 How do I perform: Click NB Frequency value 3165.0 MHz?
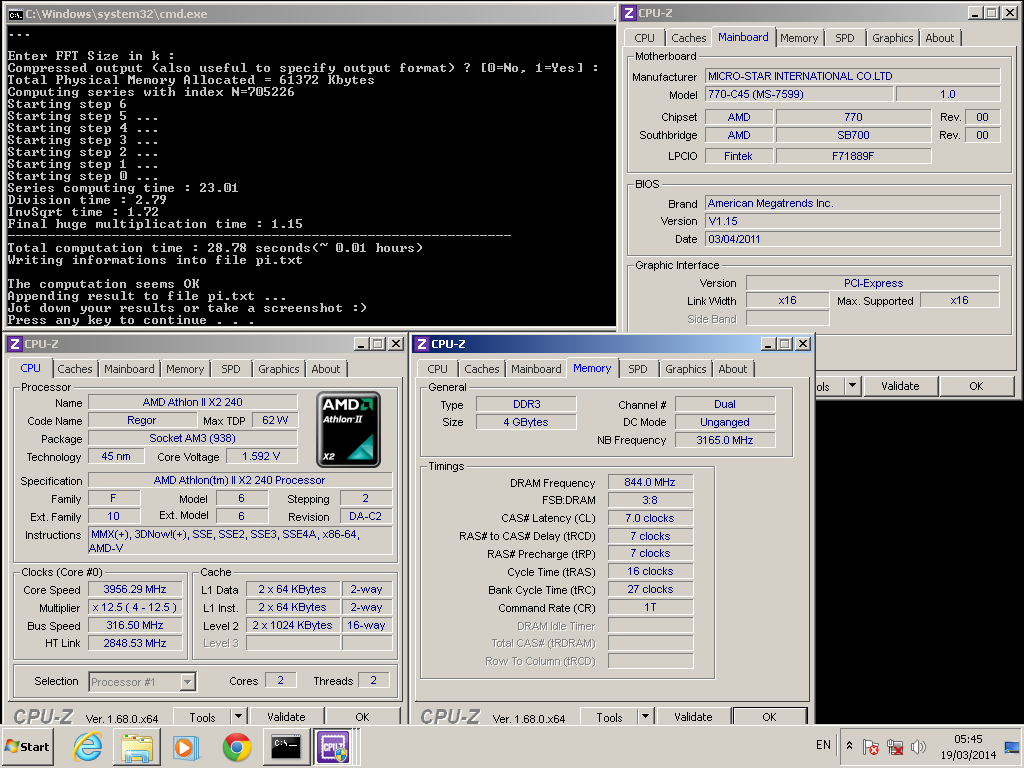[x=725, y=440]
